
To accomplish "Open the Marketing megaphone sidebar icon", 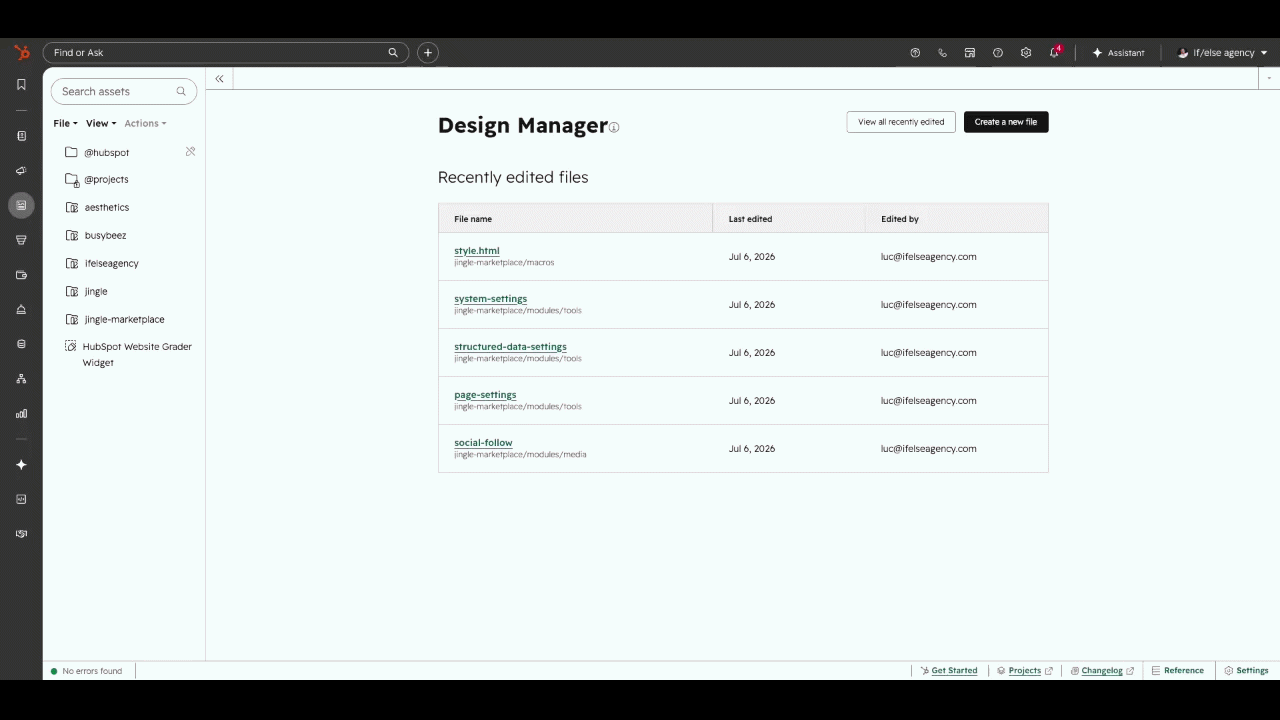I will point(21,171).
